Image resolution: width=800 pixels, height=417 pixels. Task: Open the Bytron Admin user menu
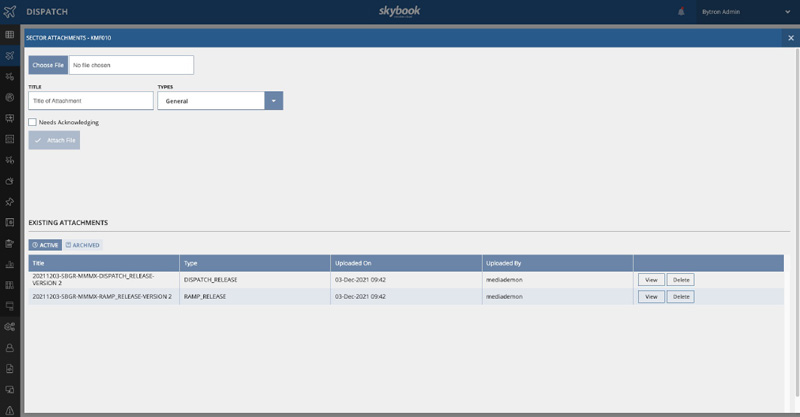coord(739,12)
